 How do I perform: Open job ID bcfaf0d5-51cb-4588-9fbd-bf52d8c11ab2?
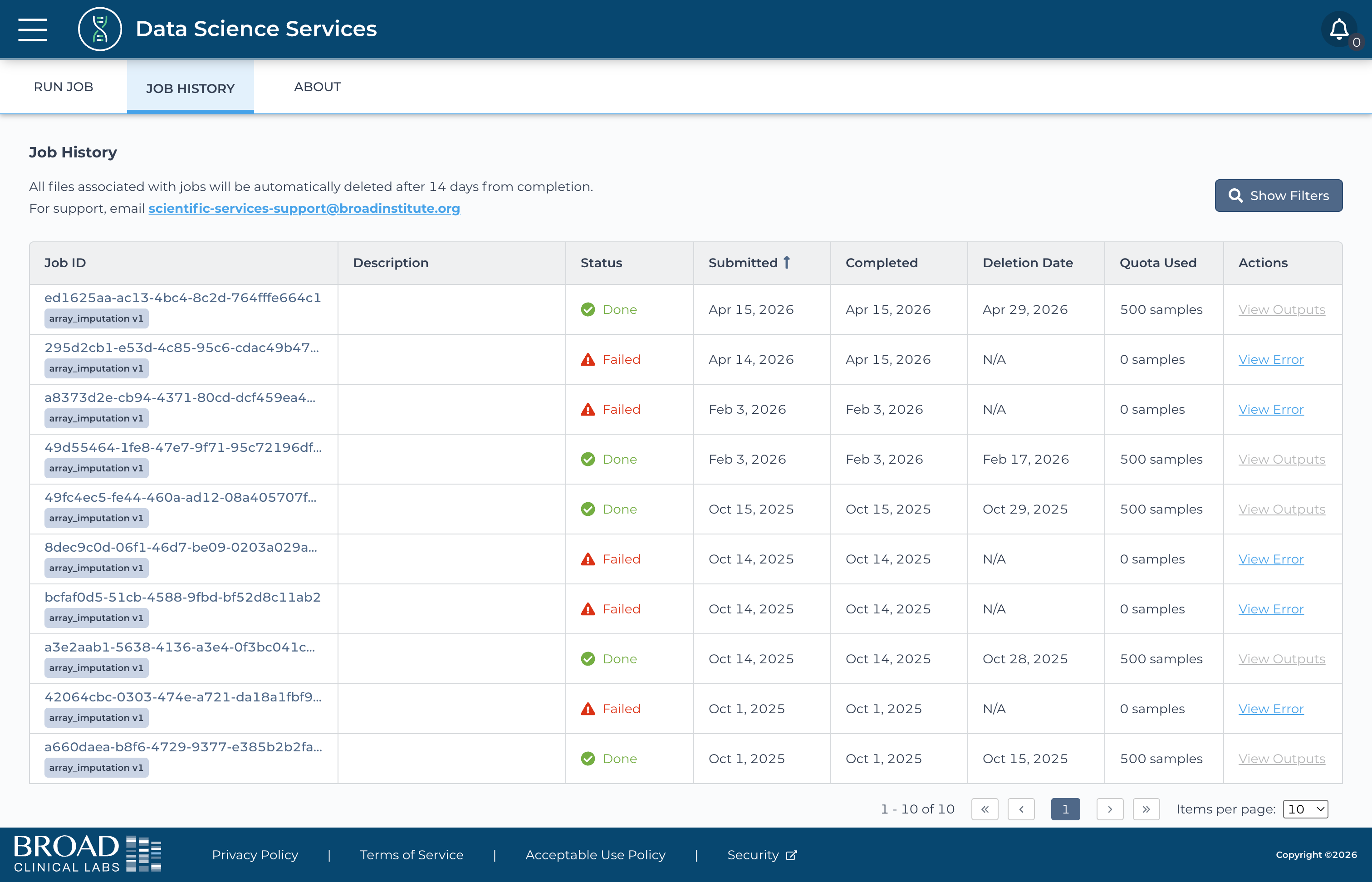pyautogui.click(x=183, y=597)
